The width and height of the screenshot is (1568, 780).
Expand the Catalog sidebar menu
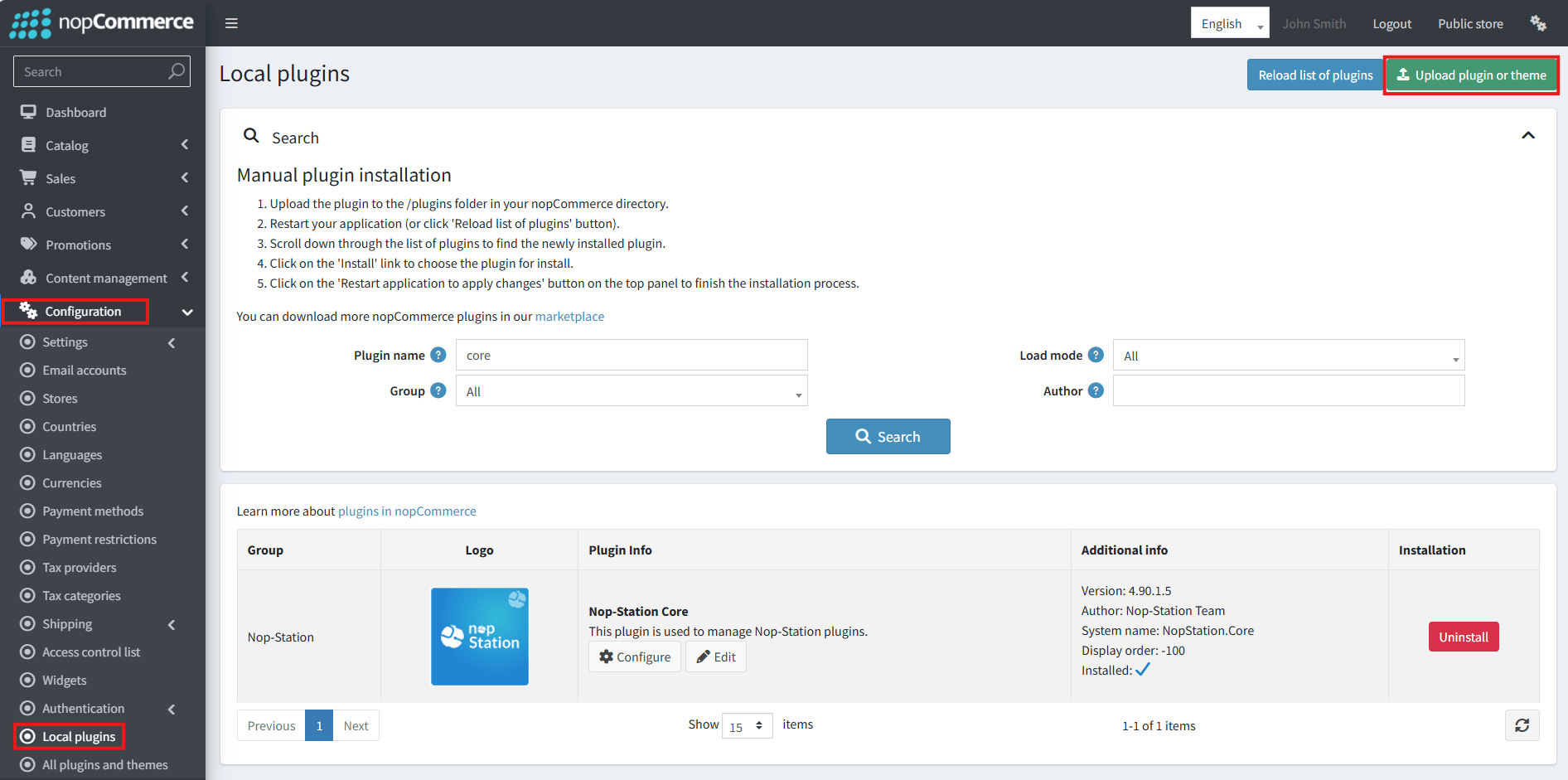[x=103, y=145]
